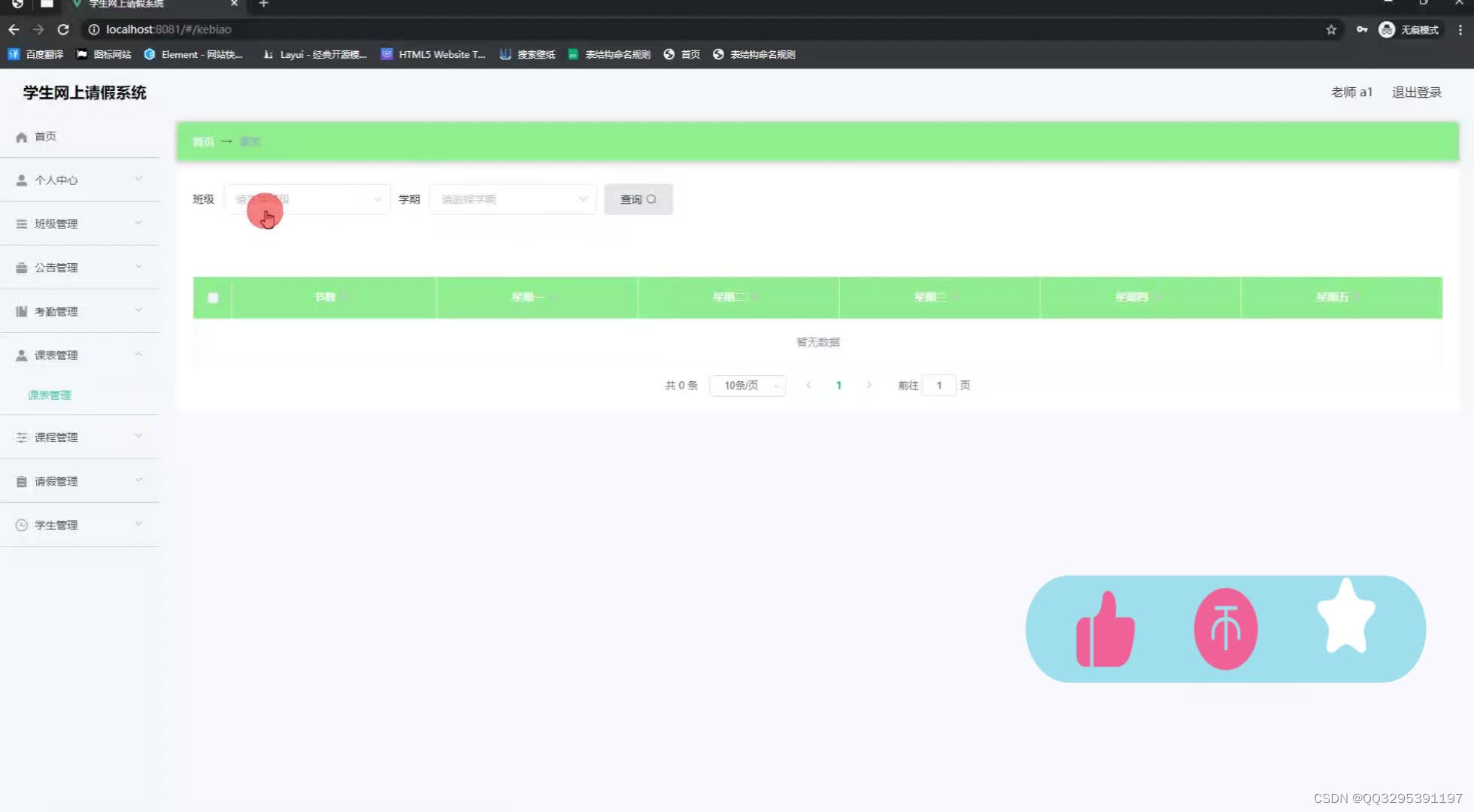Open the 学期 semester dropdown
1474x812 pixels.
click(x=512, y=199)
